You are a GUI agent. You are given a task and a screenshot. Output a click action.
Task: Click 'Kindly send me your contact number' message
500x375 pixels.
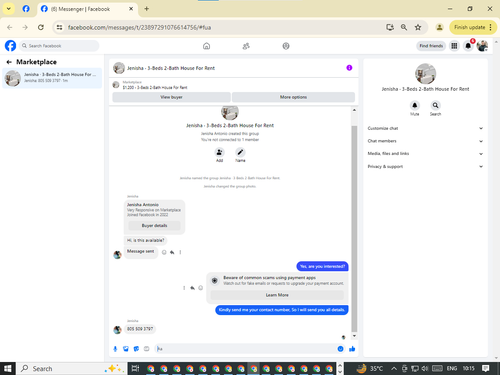(282, 310)
